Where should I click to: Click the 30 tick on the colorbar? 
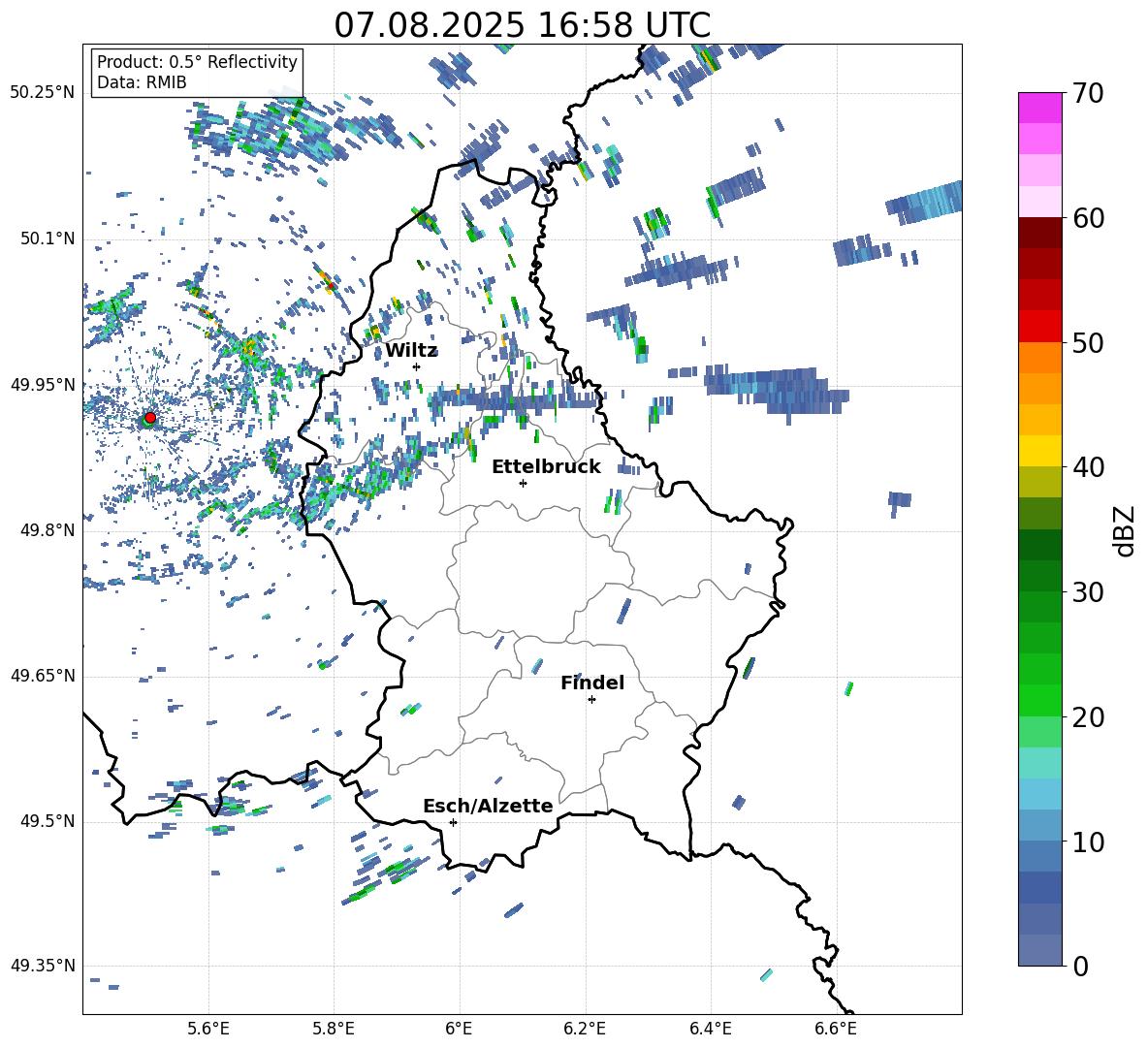[x=1088, y=591]
